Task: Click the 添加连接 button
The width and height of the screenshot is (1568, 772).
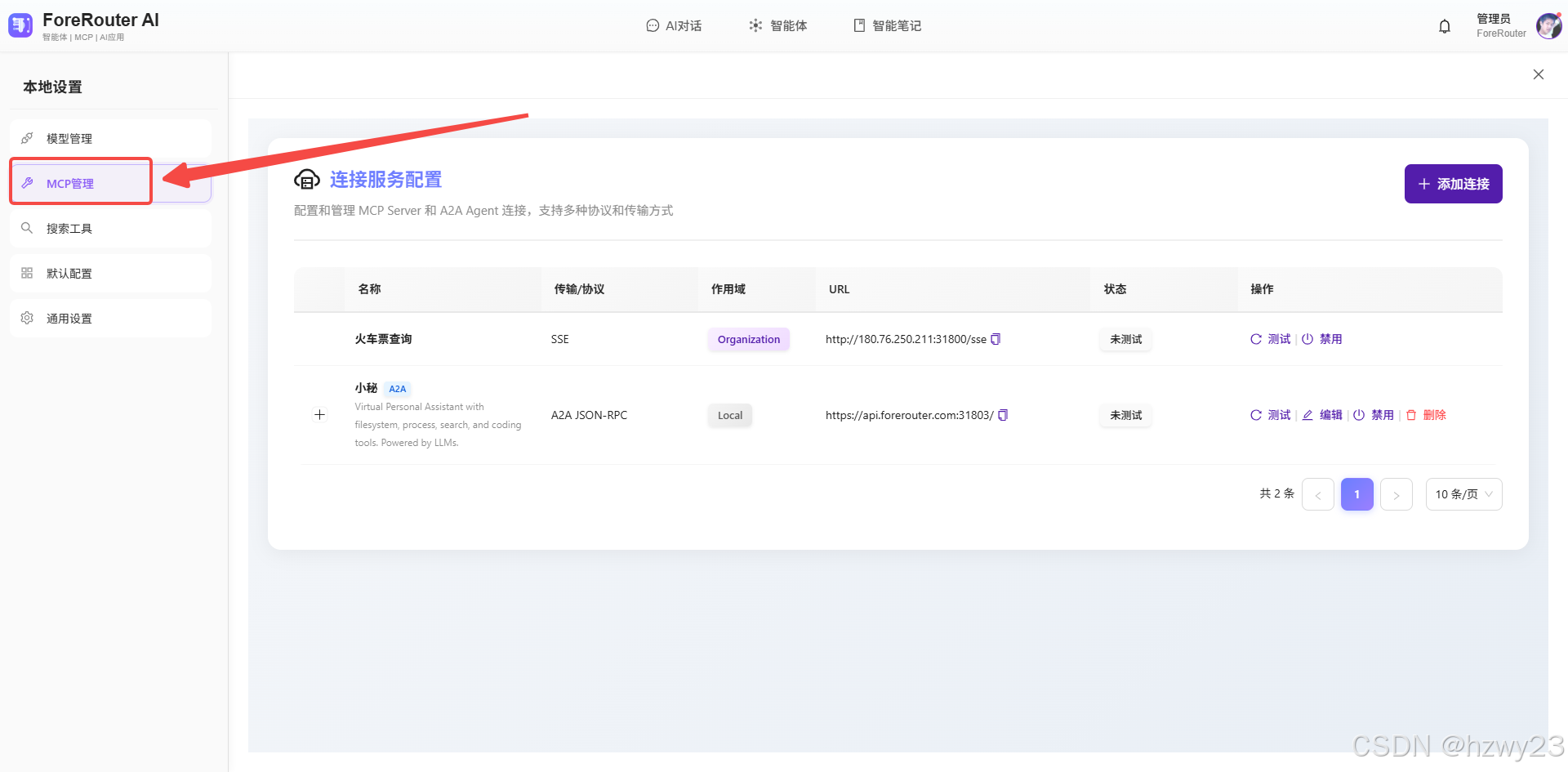Action: tap(1453, 184)
